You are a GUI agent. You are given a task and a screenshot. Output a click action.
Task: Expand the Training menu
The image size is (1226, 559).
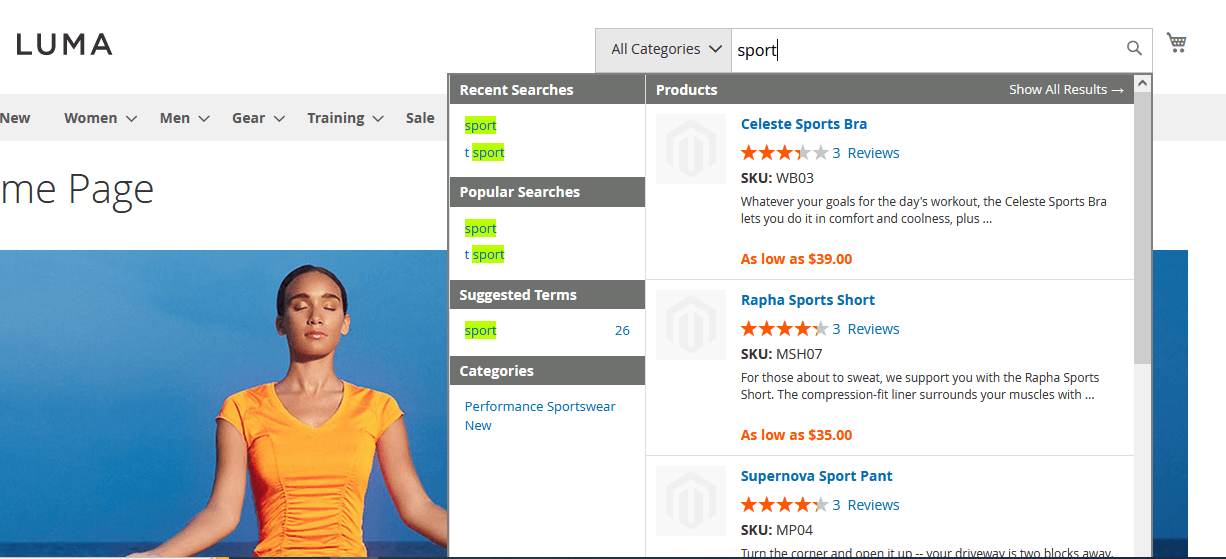(x=345, y=118)
